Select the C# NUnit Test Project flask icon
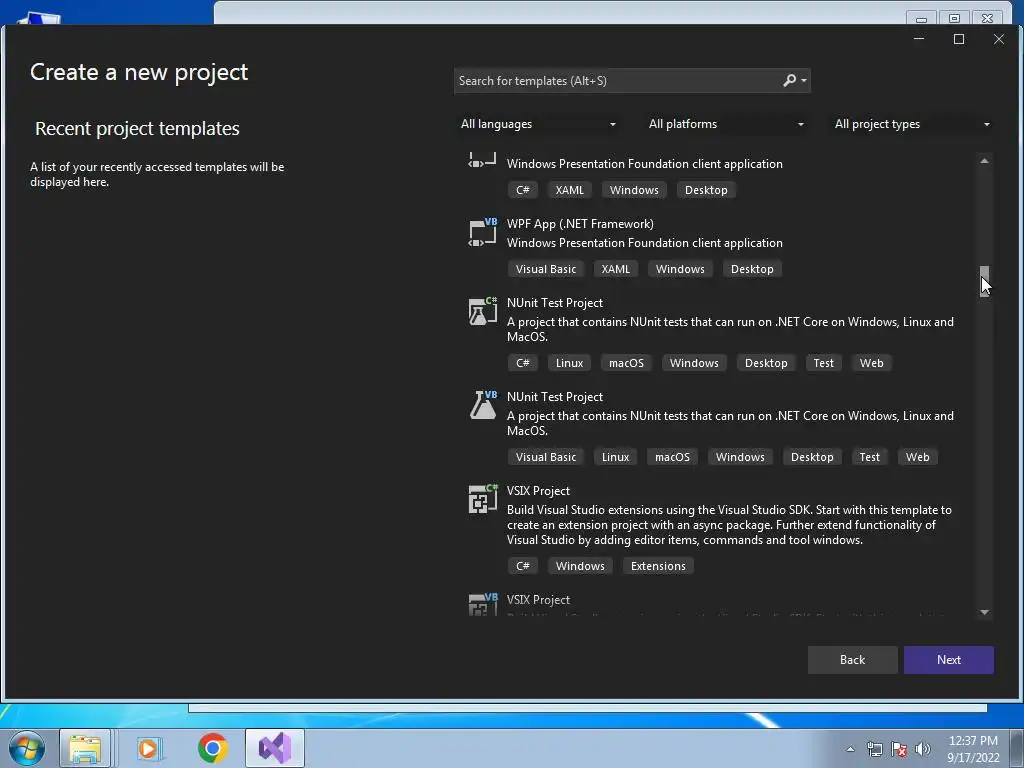Screen dimensions: 1024x768 click(483, 312)
